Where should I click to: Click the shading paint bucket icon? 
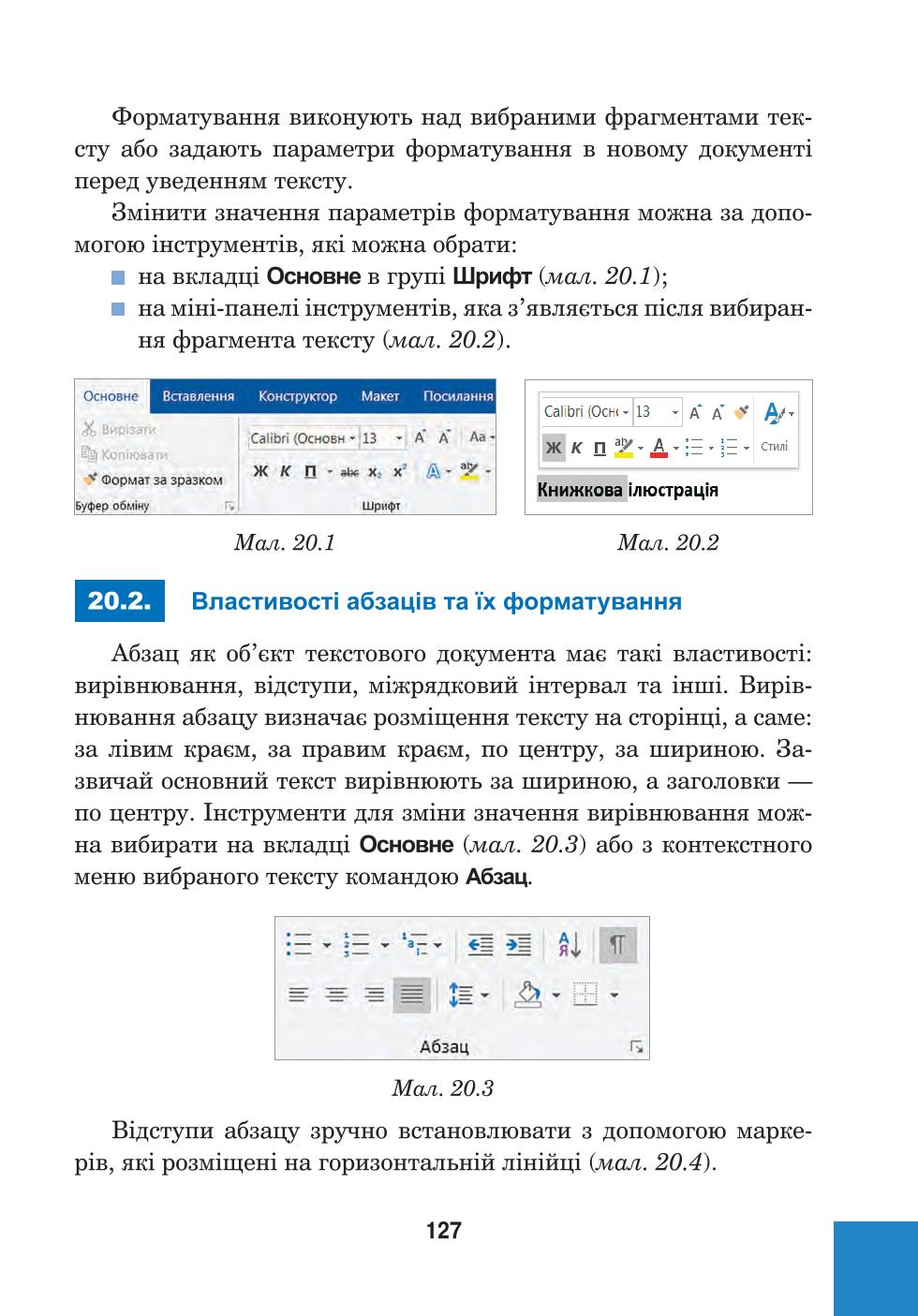click(529, 994)
